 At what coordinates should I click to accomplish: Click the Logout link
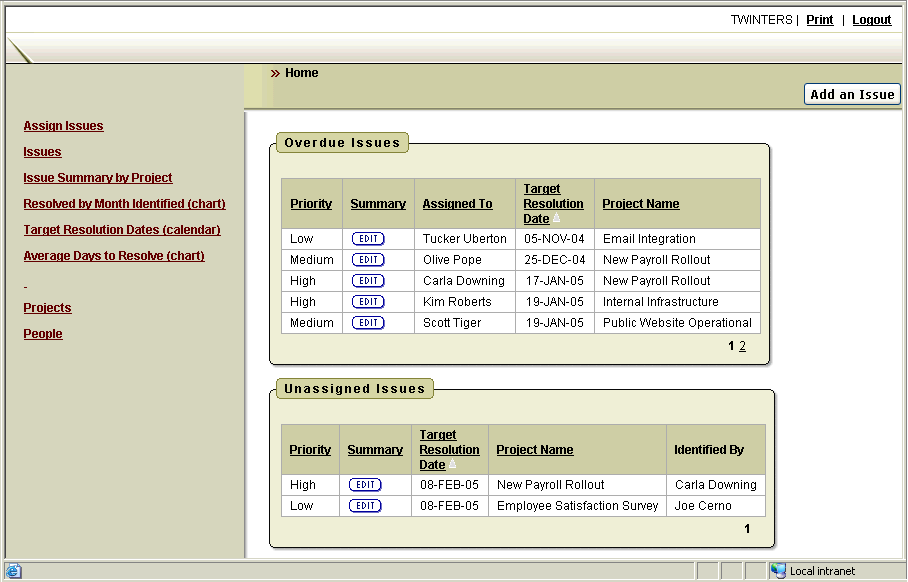click(871, 20)
